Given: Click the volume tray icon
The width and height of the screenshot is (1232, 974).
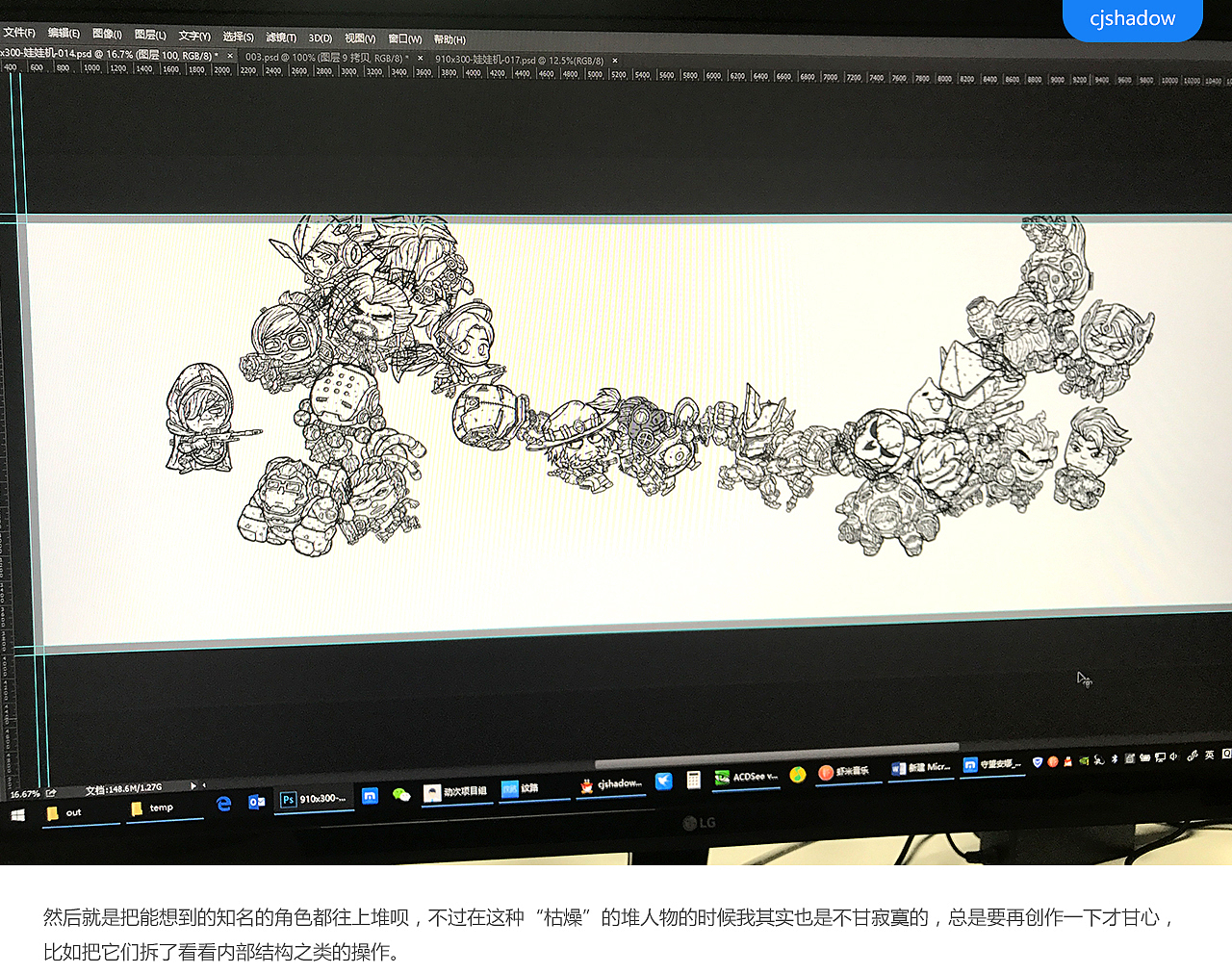Looking at the screenshot, I should pos(1173,756).
